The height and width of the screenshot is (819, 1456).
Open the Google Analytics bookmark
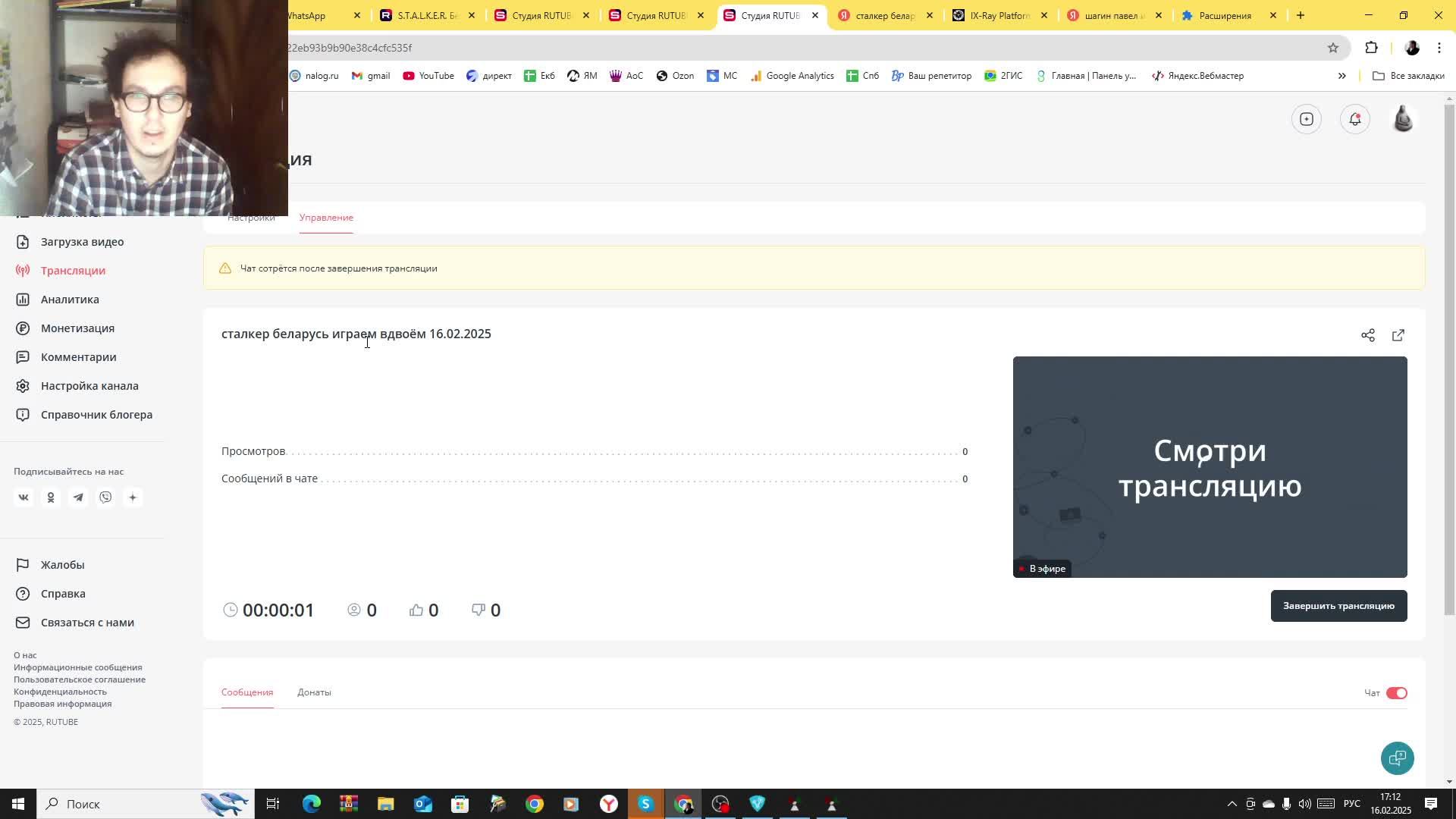[792, 76]
